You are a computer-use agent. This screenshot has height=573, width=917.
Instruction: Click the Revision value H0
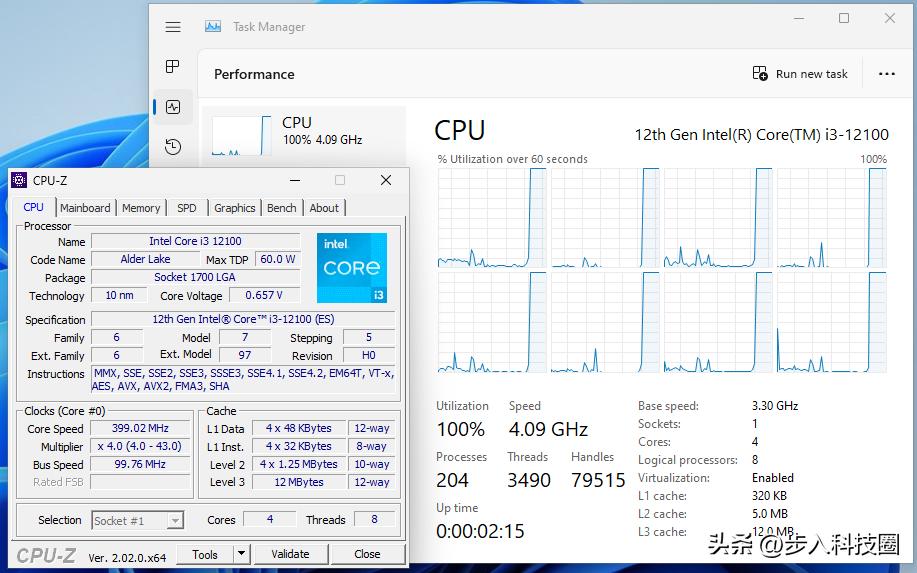368,355
